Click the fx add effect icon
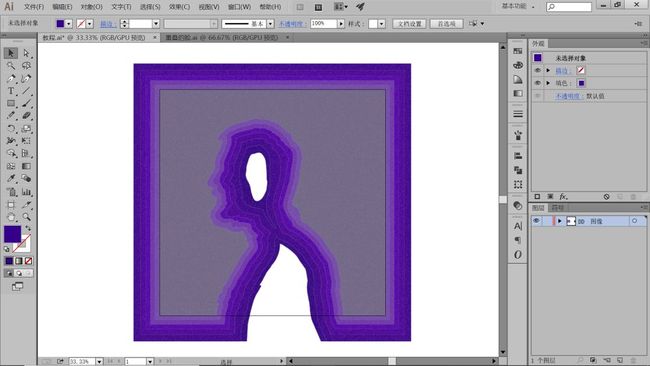 pos(563,196)
